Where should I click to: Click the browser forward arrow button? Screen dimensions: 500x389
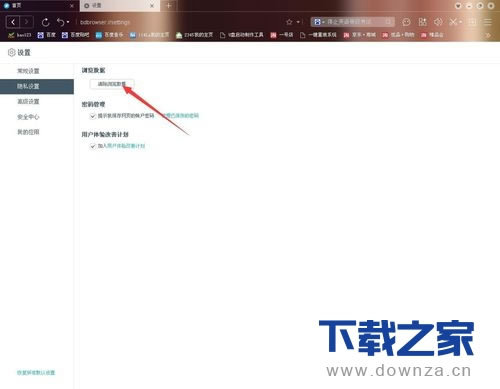pos(27,22)
